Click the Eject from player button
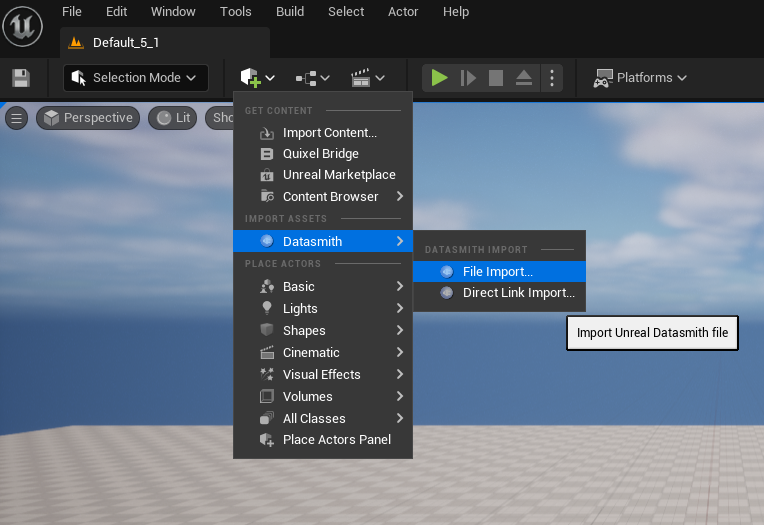 pyautogui.click(x=524, y=78)
